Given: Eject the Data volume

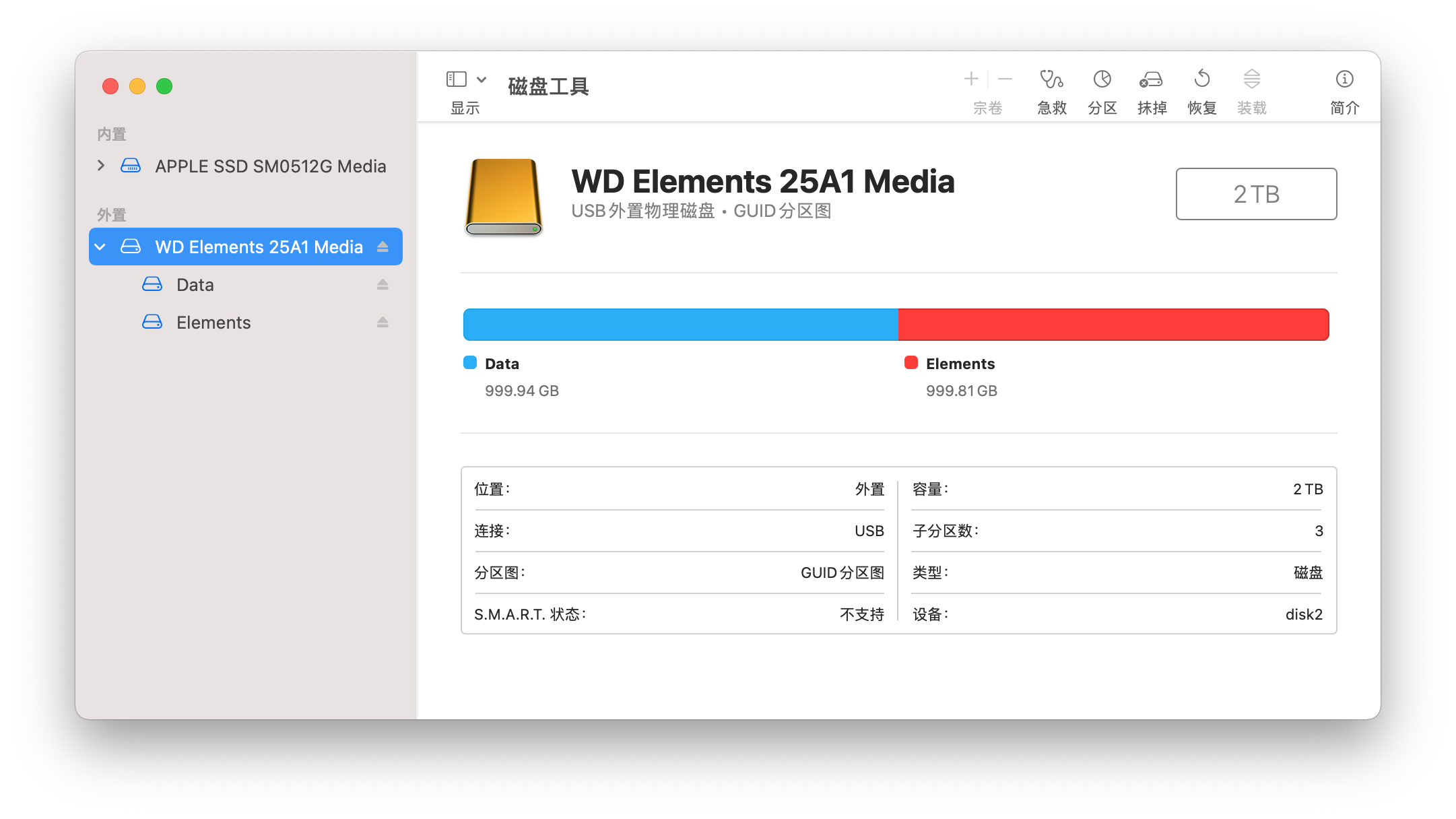Looking at the screenshot, I should coord(383,284).
